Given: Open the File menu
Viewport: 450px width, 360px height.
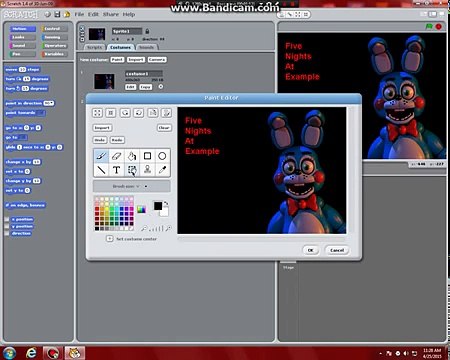Looking at the screenshot, I should pos(79,14).
